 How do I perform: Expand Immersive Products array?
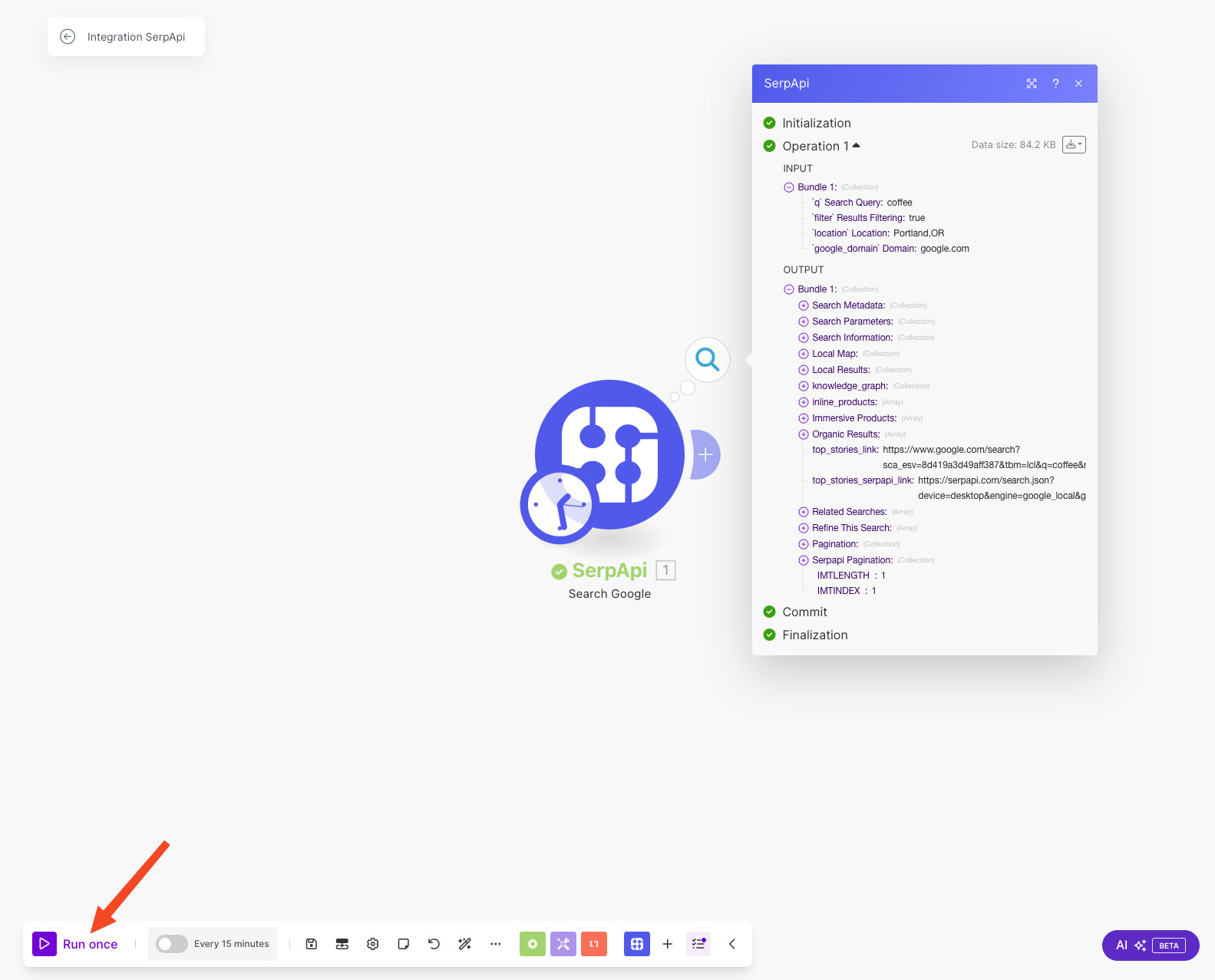pyautogui.click(x=804, y=418)
